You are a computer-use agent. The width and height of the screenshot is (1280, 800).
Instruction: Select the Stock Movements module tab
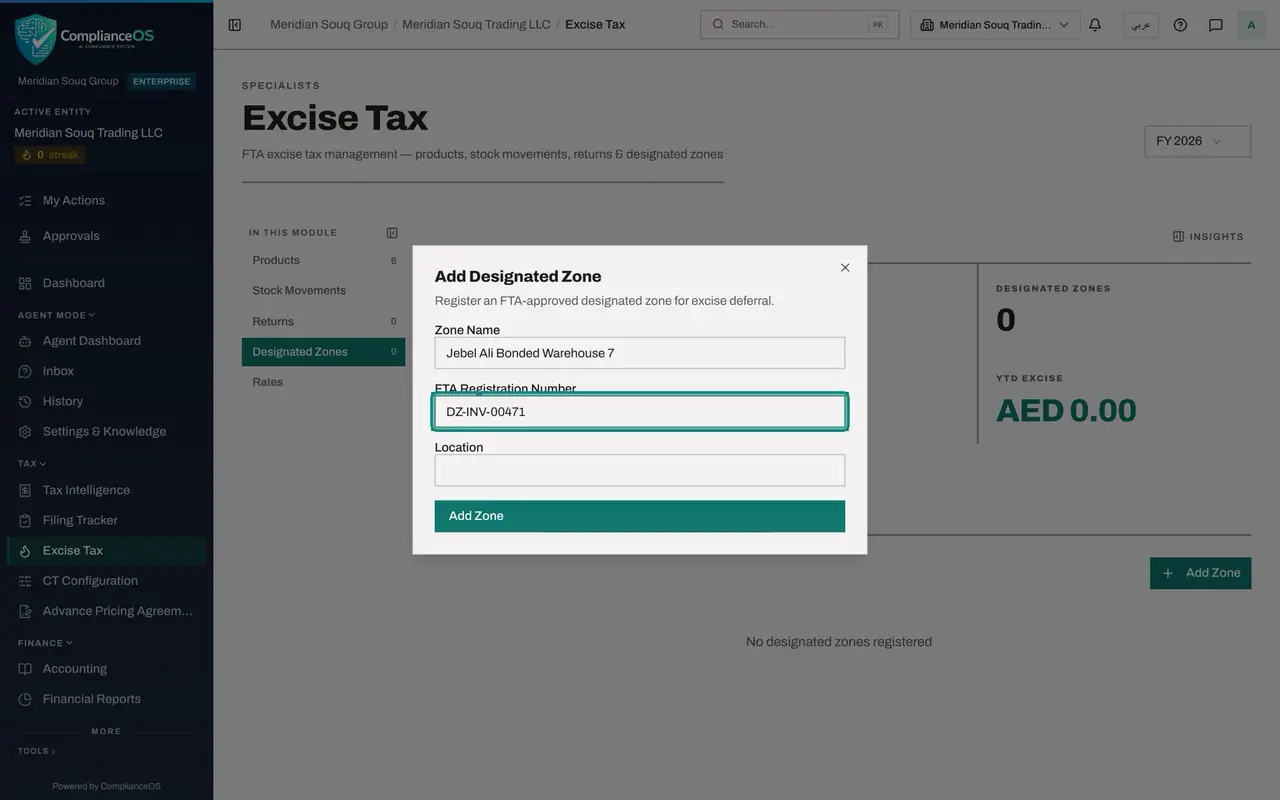tap(323, 291)
